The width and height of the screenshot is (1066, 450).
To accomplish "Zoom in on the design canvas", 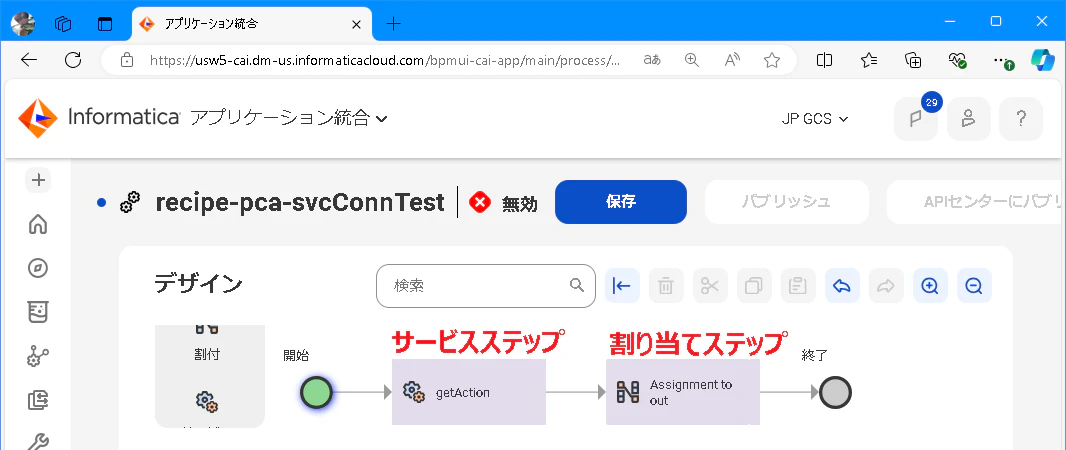I will [929, 285].
